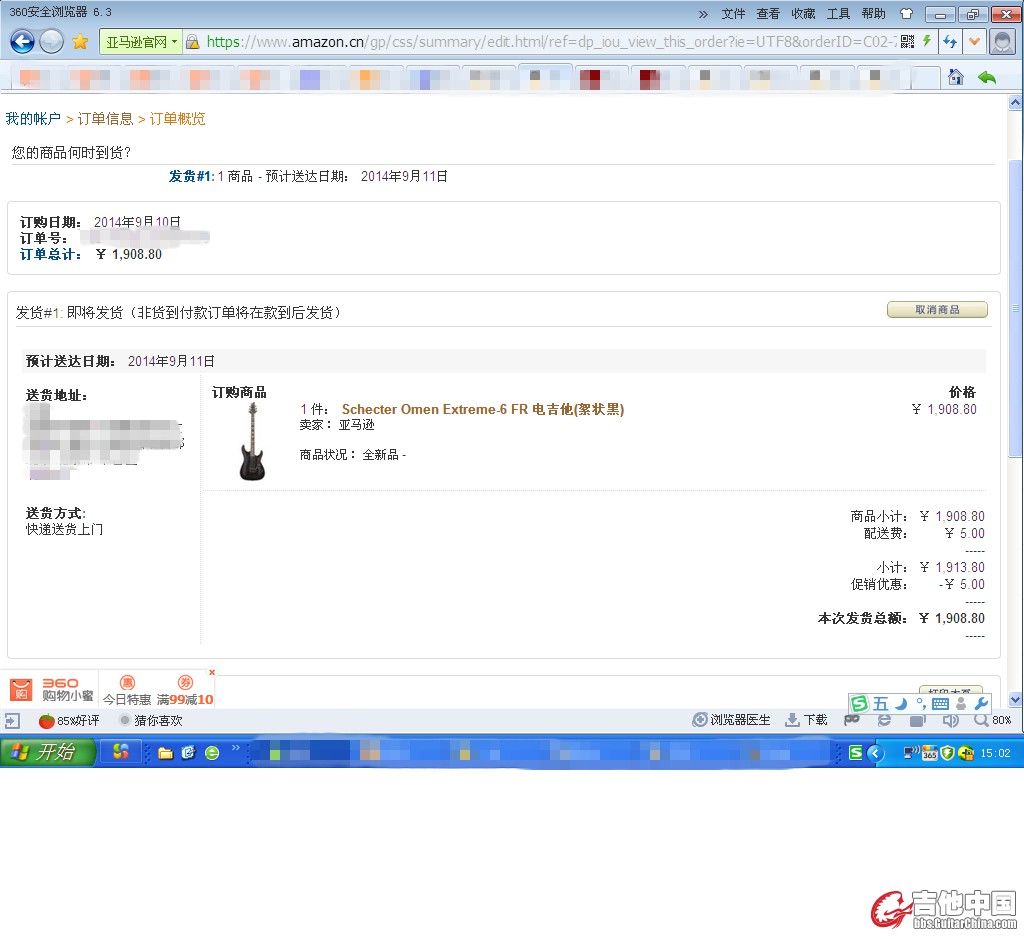
Task: Click the system clock showing 15:02
Action: click(x=995, y=753)
